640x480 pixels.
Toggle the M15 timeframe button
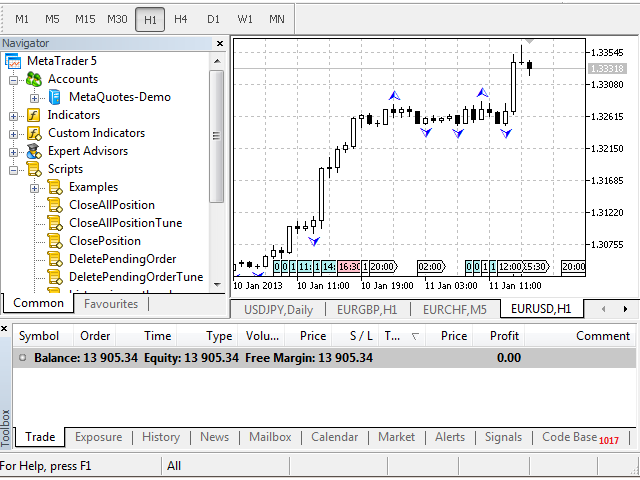click(x=85, y=19)
